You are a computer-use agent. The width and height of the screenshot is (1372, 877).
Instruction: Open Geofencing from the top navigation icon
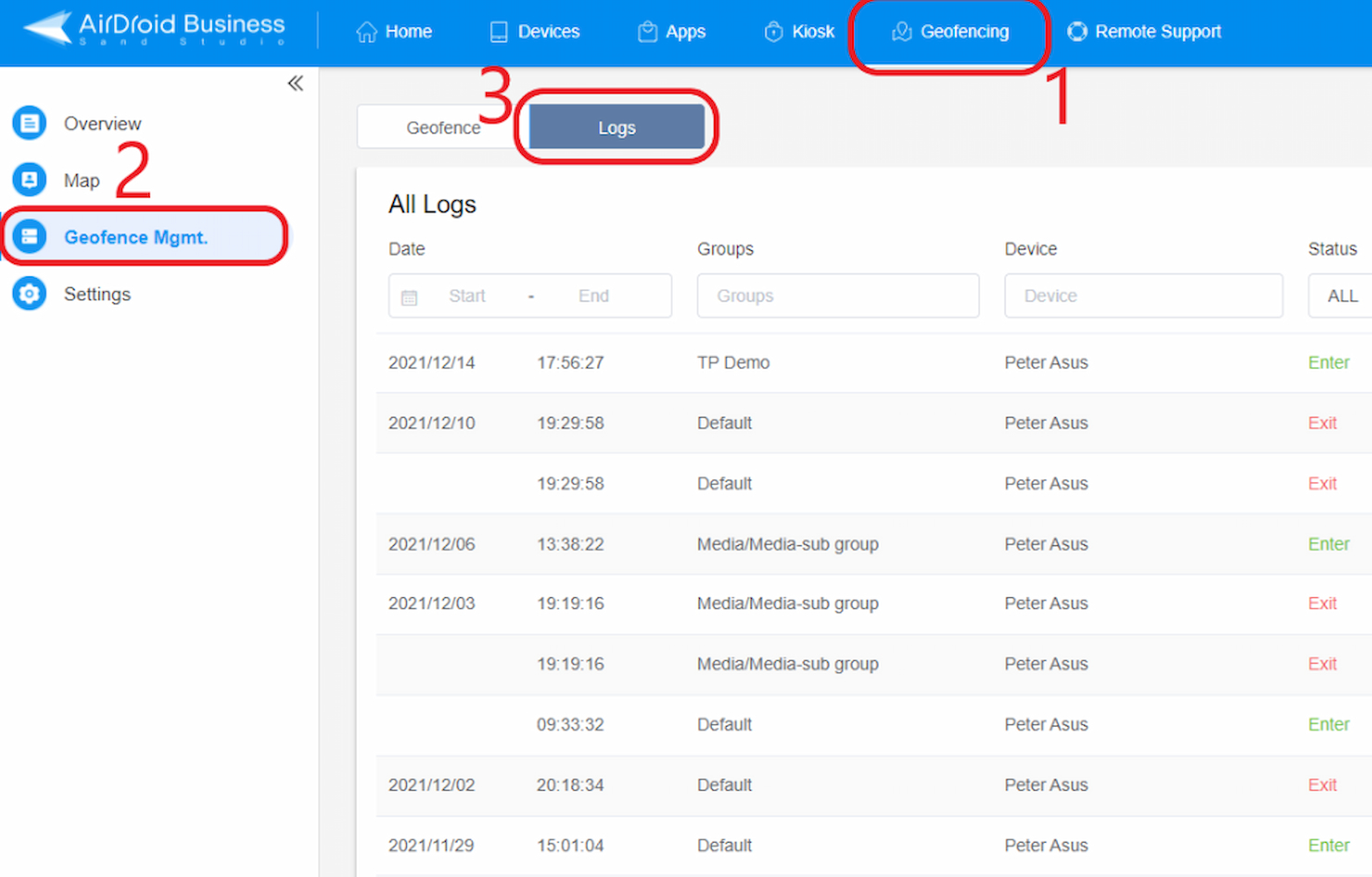[900, 32]
